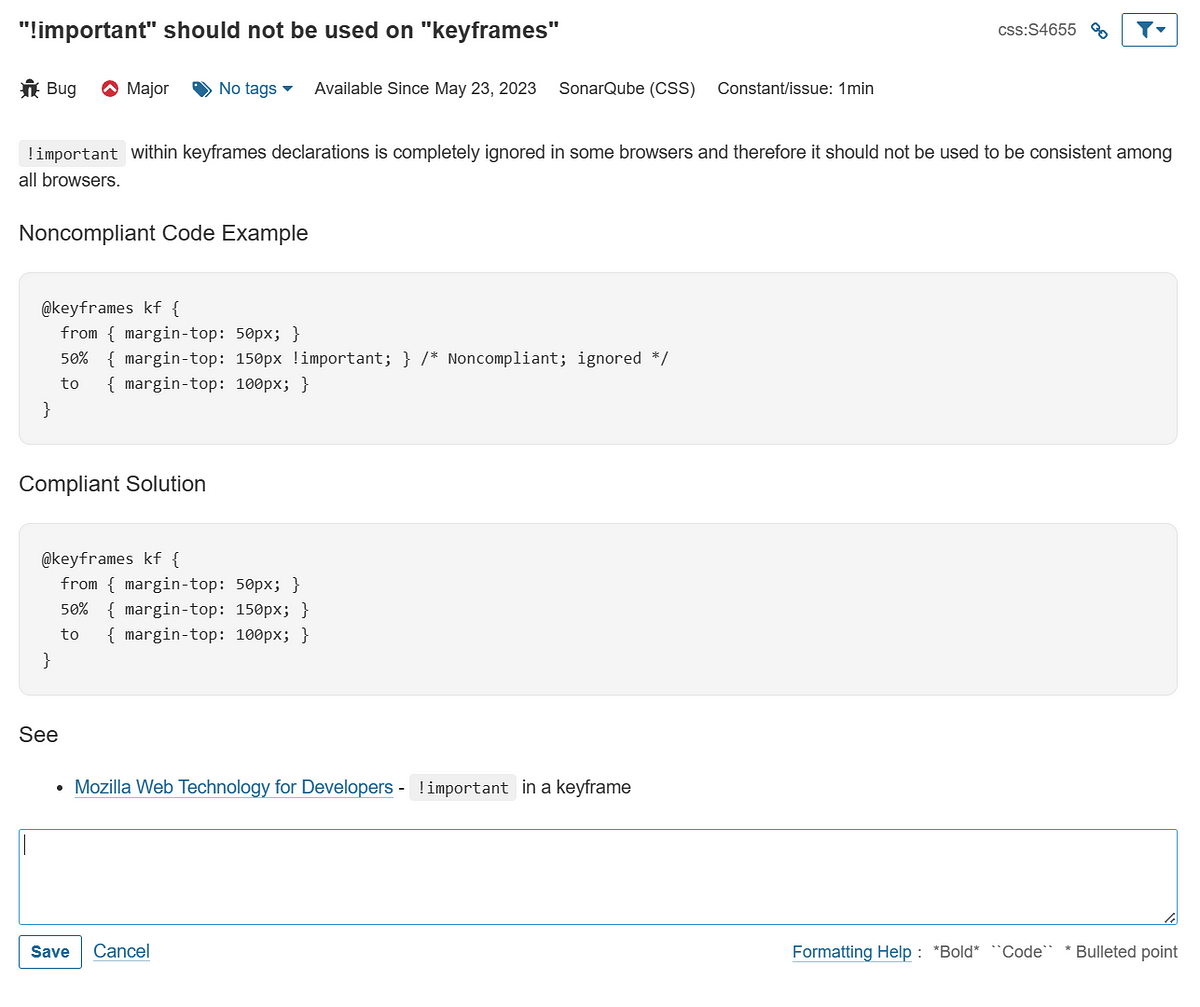Click the rule permalink chain icon
Image resolution: width=1200 pixels, height=1007 pixels.
tap(1099, 31)
